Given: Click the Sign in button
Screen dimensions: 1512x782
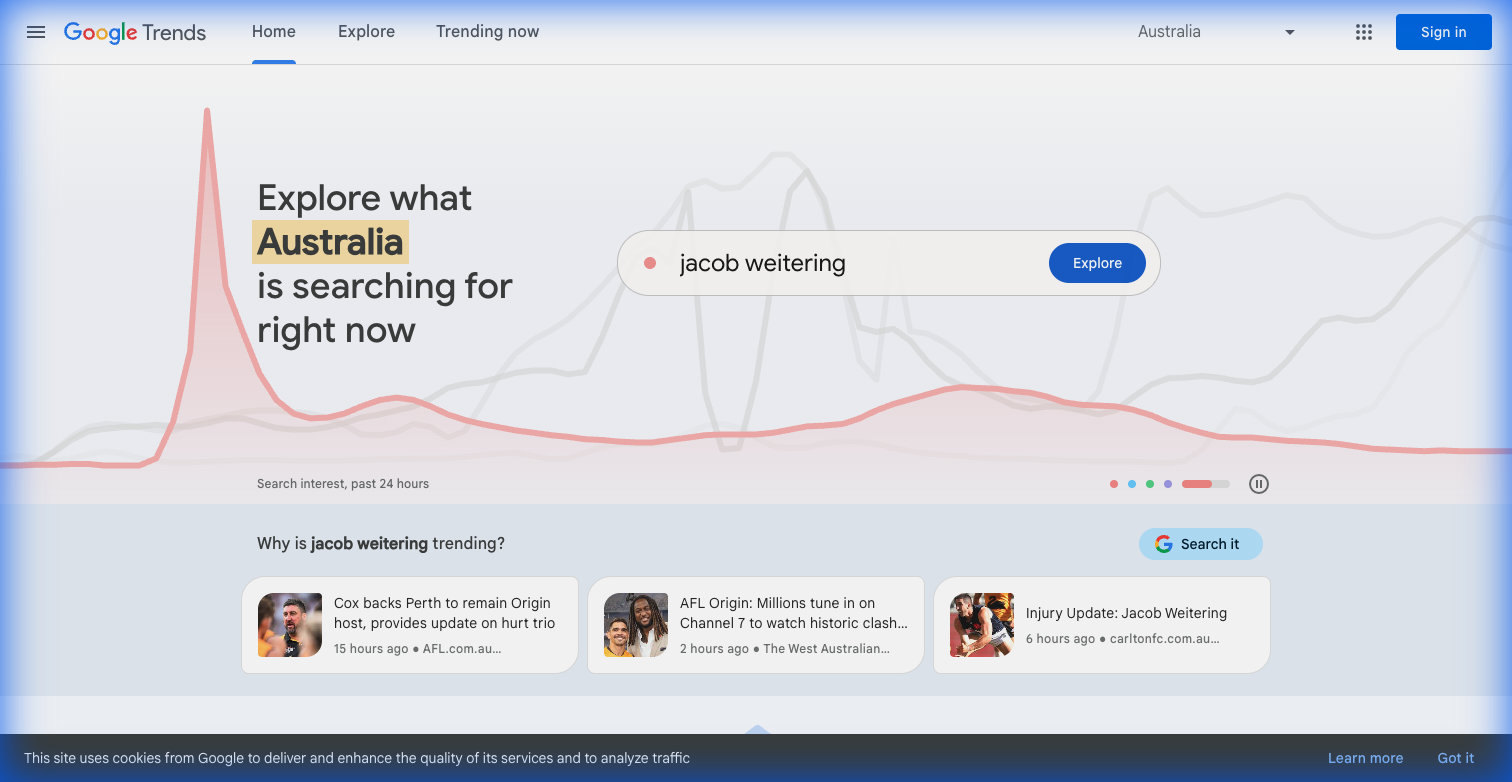Looking at the screenshot, I should click(1443, 32).
